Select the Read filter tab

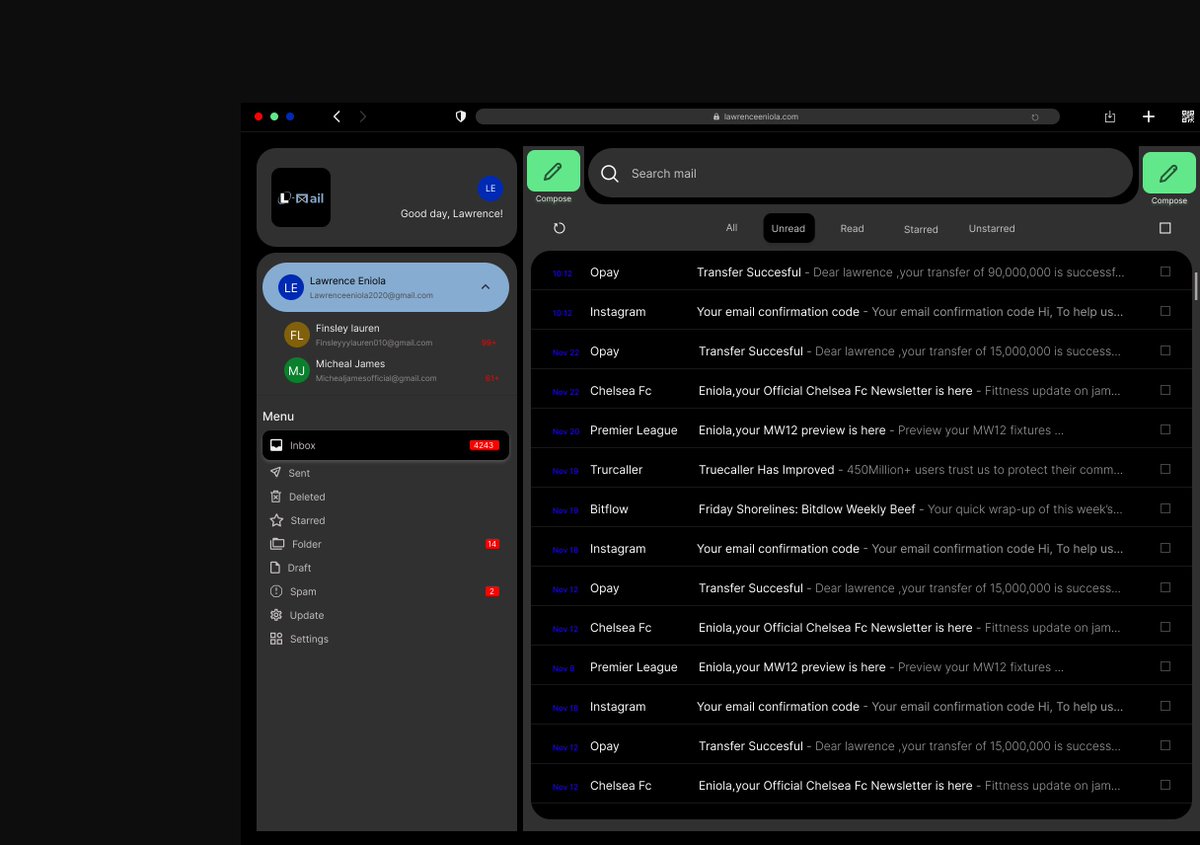click(852, 228)
